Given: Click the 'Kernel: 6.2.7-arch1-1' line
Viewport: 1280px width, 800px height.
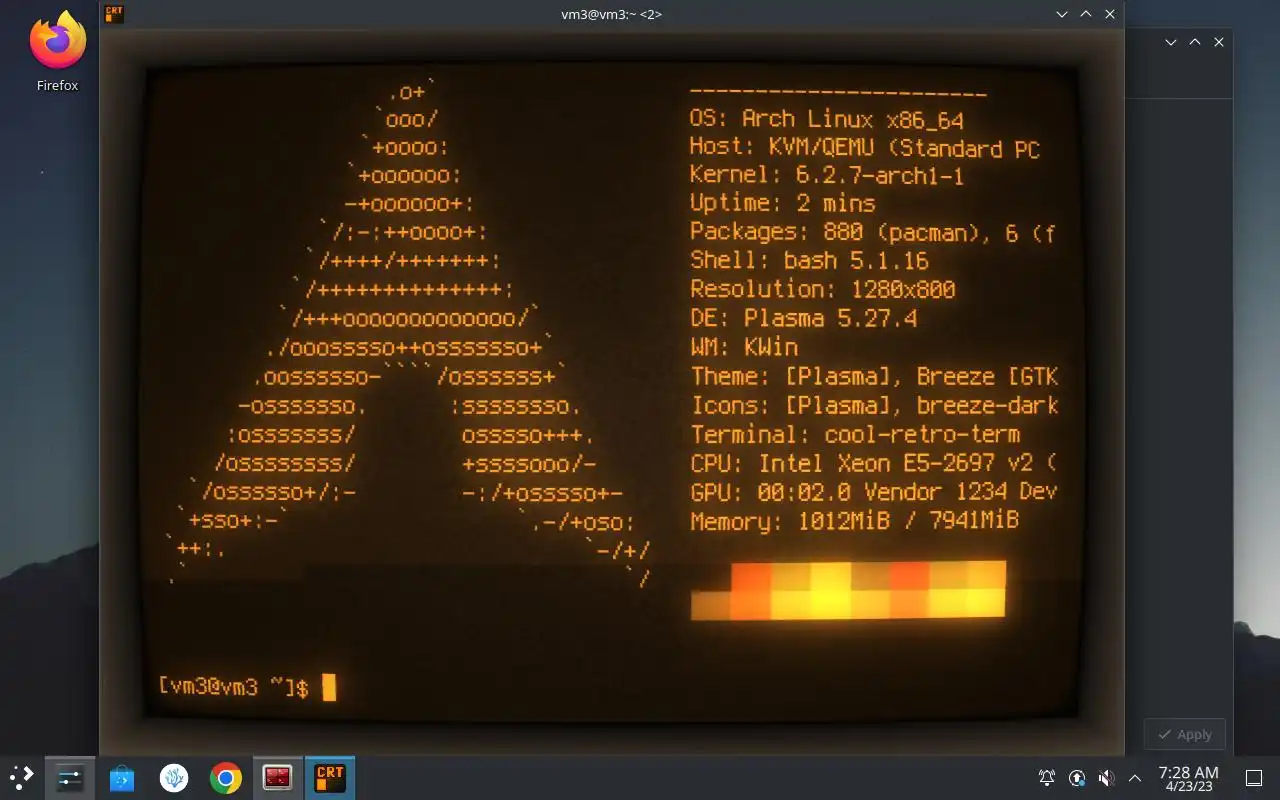Looking at the screenshot, I should [x=827, y=176].
